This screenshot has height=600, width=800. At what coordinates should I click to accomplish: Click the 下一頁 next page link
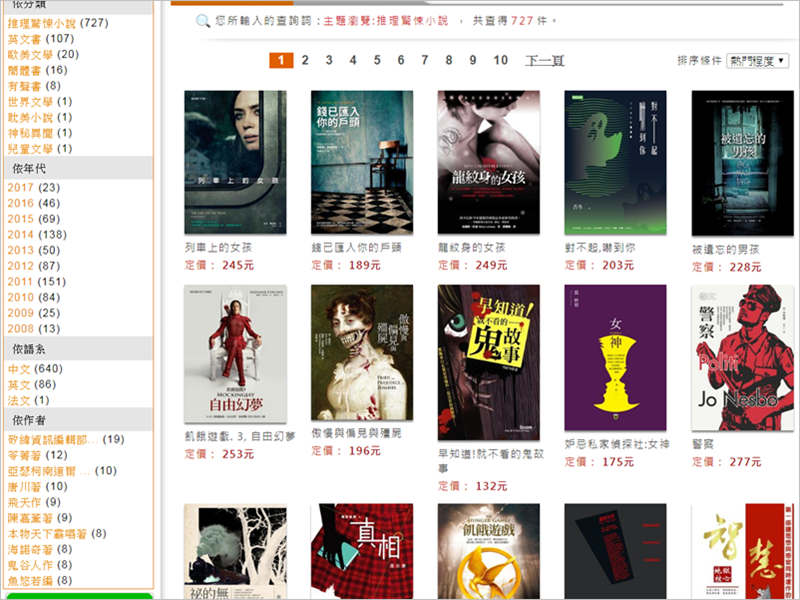[x=545, y=61]
